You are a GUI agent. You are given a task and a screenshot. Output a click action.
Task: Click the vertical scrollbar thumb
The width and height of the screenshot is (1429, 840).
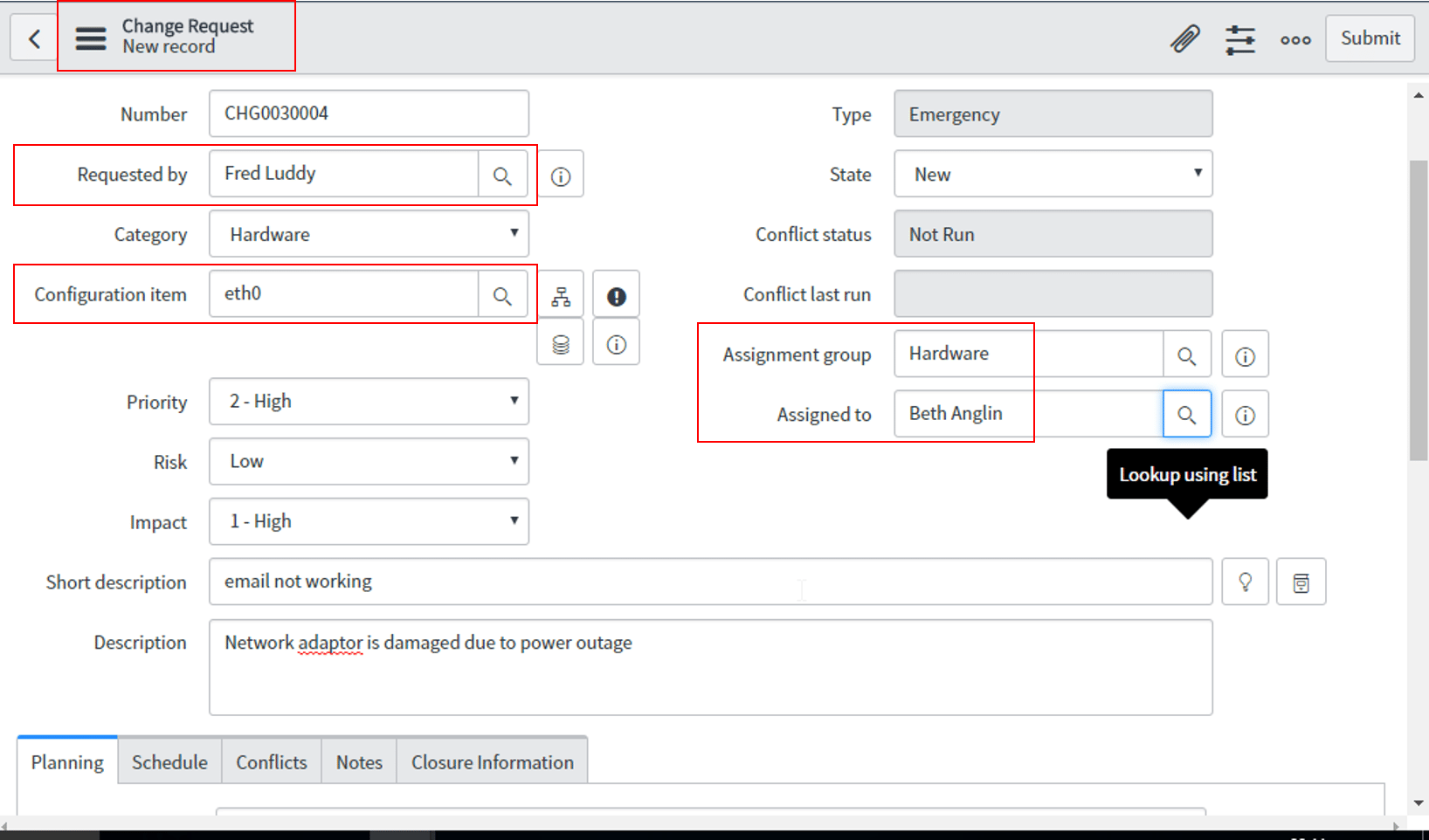click(1419, 310)
